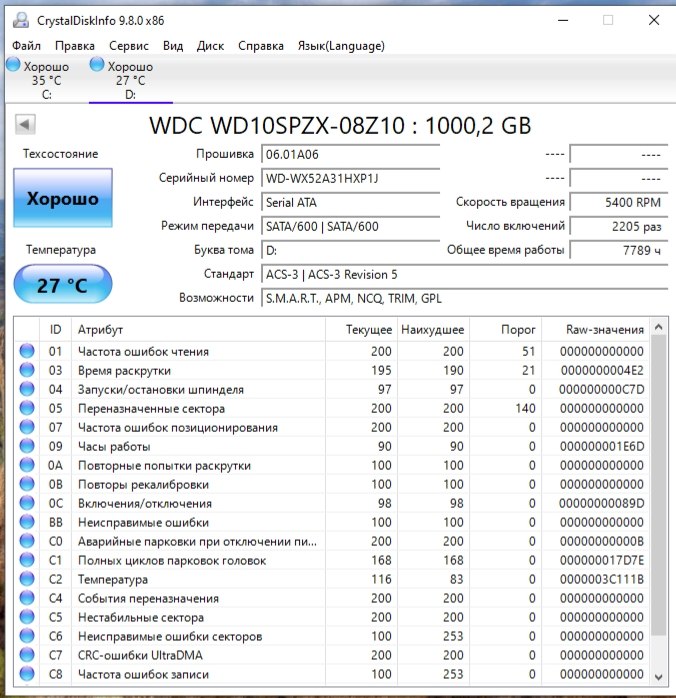Select the raw value 000000017D7E

pyautogui.click(x=602, y=560)
